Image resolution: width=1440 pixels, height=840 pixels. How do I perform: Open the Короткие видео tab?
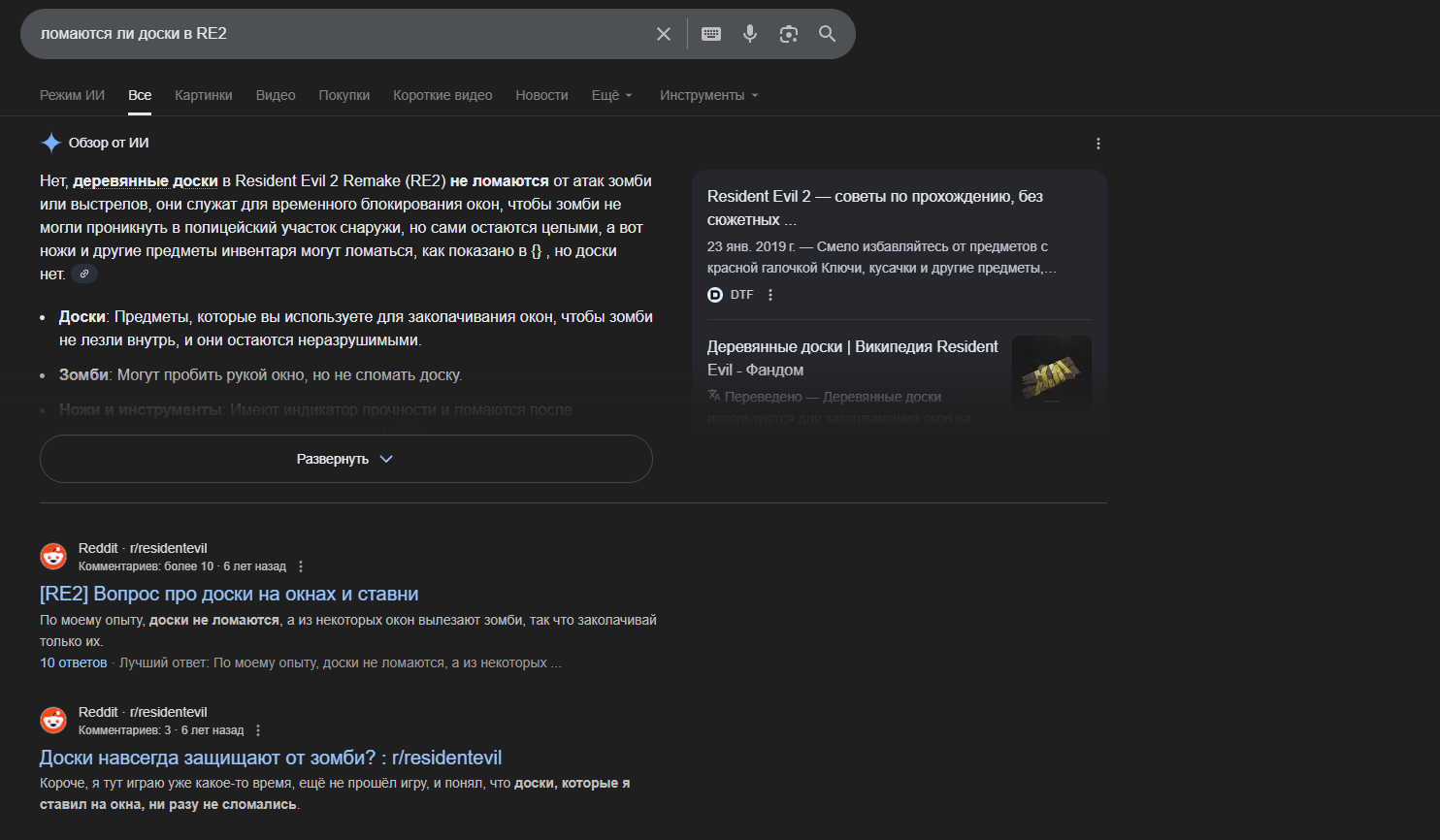442,95
